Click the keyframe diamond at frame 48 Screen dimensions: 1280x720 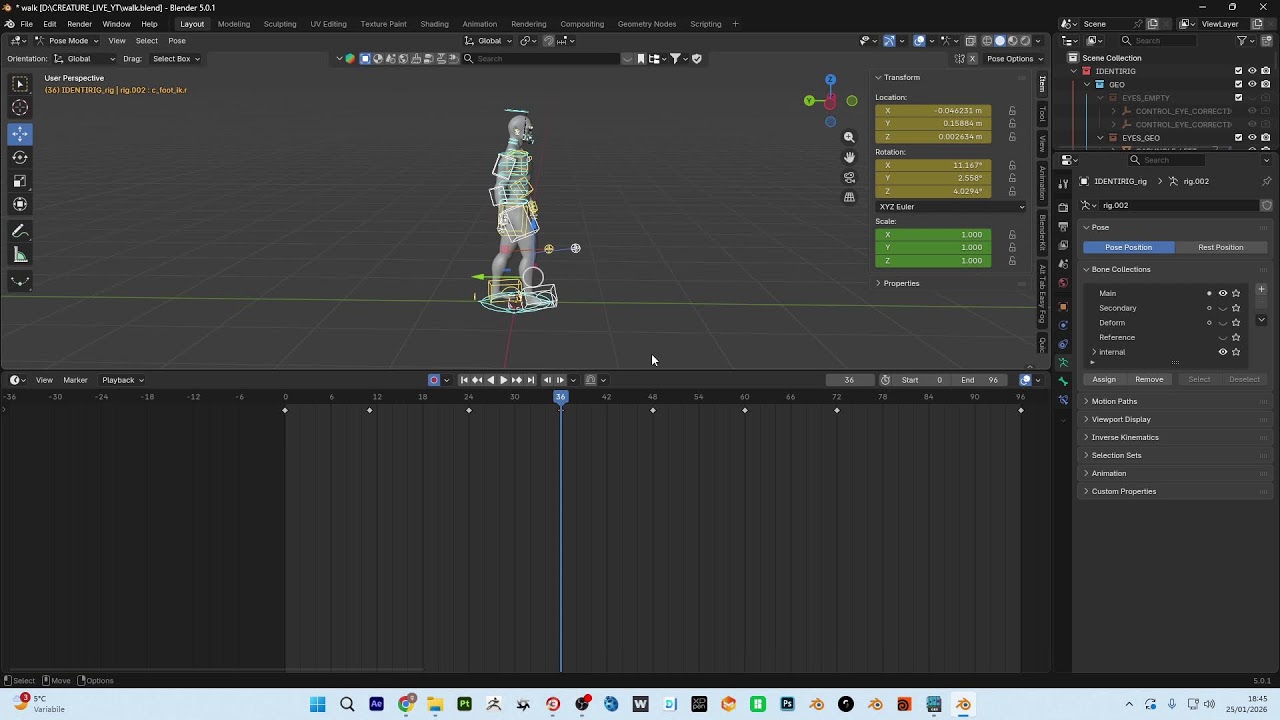coord(653,410)
